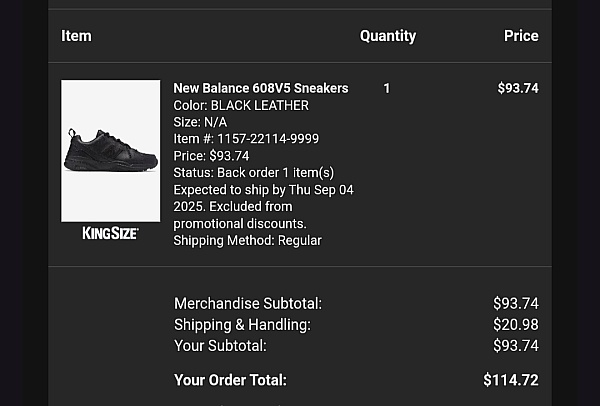Click the Your Order Total label
The height and width of the screenshot is (406, 600).
[230, 380]
